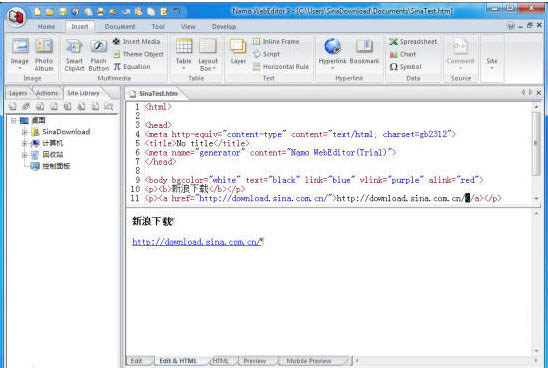The width and height of the screenshot is (548, 368).
Task: Open the Image dropdown arrow
Action: pos(20,68)
